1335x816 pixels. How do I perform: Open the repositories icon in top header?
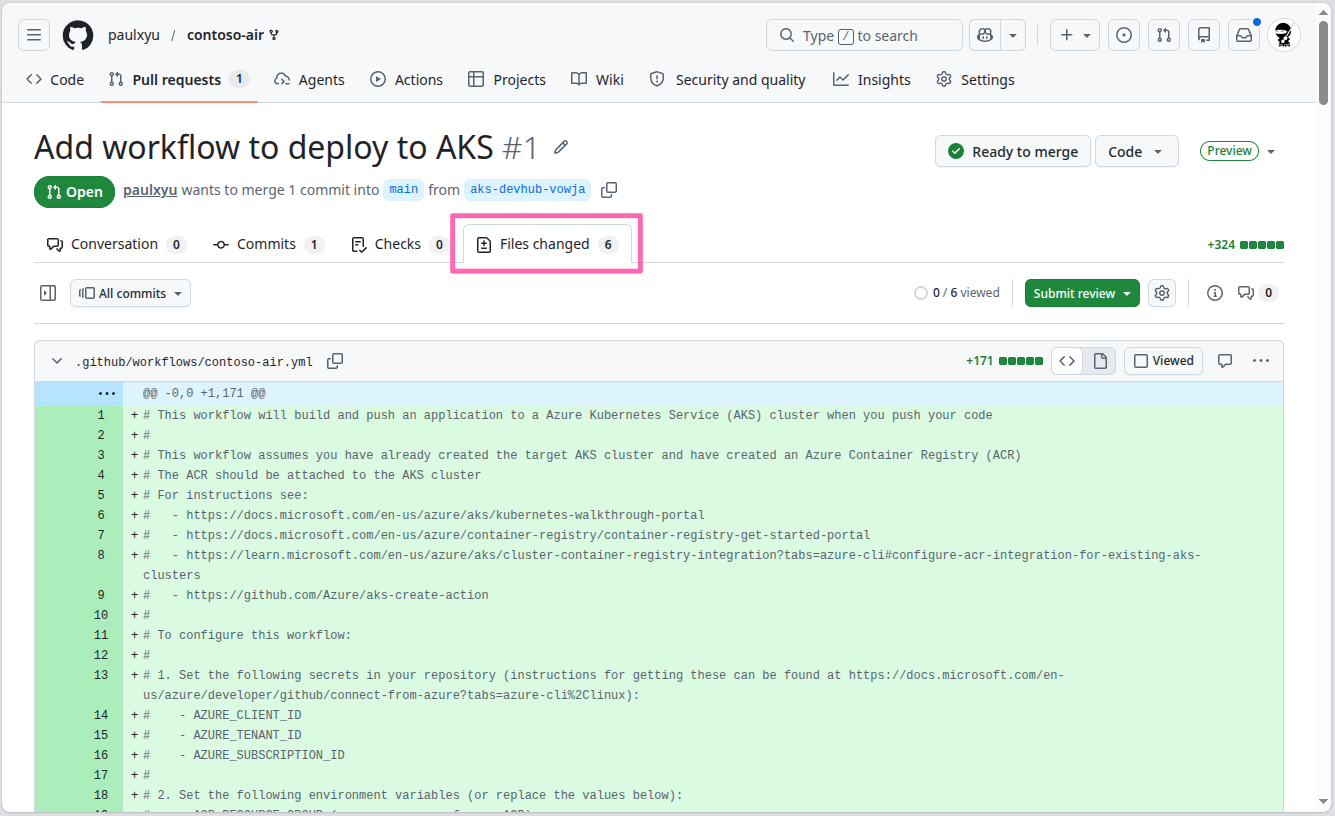tap(1204, 35)
